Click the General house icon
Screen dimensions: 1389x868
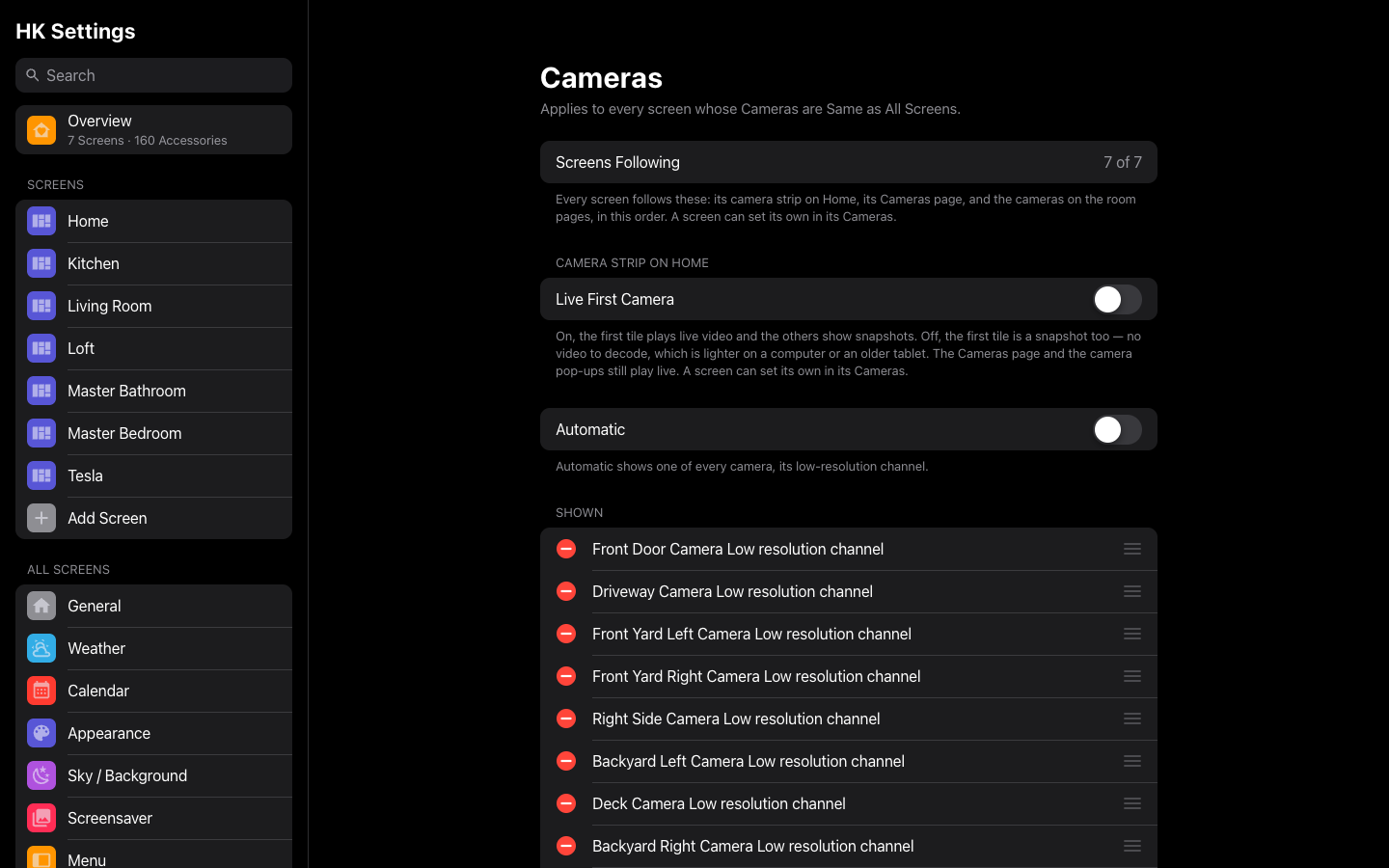(41, 606)
